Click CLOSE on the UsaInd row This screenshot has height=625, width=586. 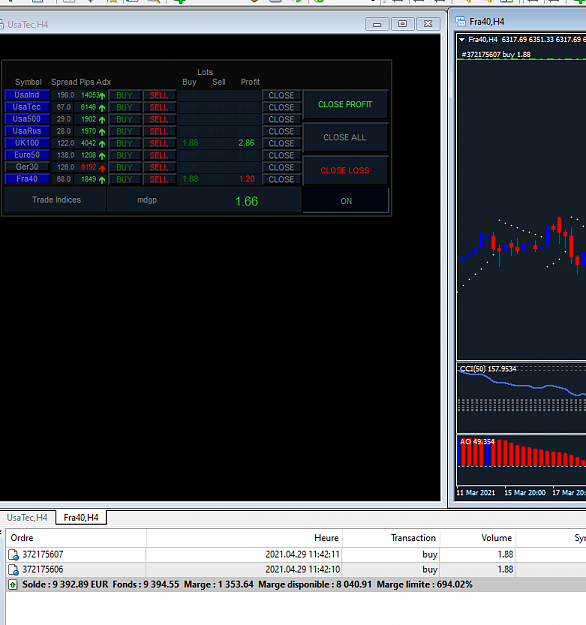coord(281,95)
